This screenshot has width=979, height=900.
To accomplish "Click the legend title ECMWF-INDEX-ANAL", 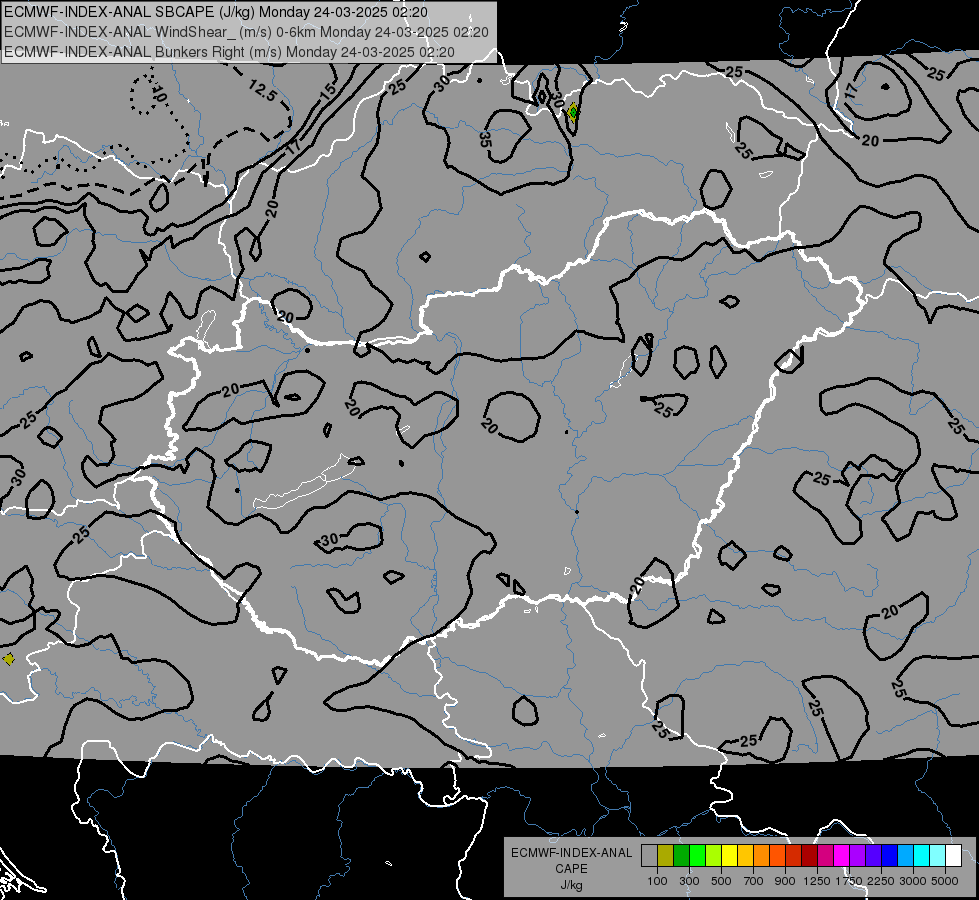I will coord(571,853).
